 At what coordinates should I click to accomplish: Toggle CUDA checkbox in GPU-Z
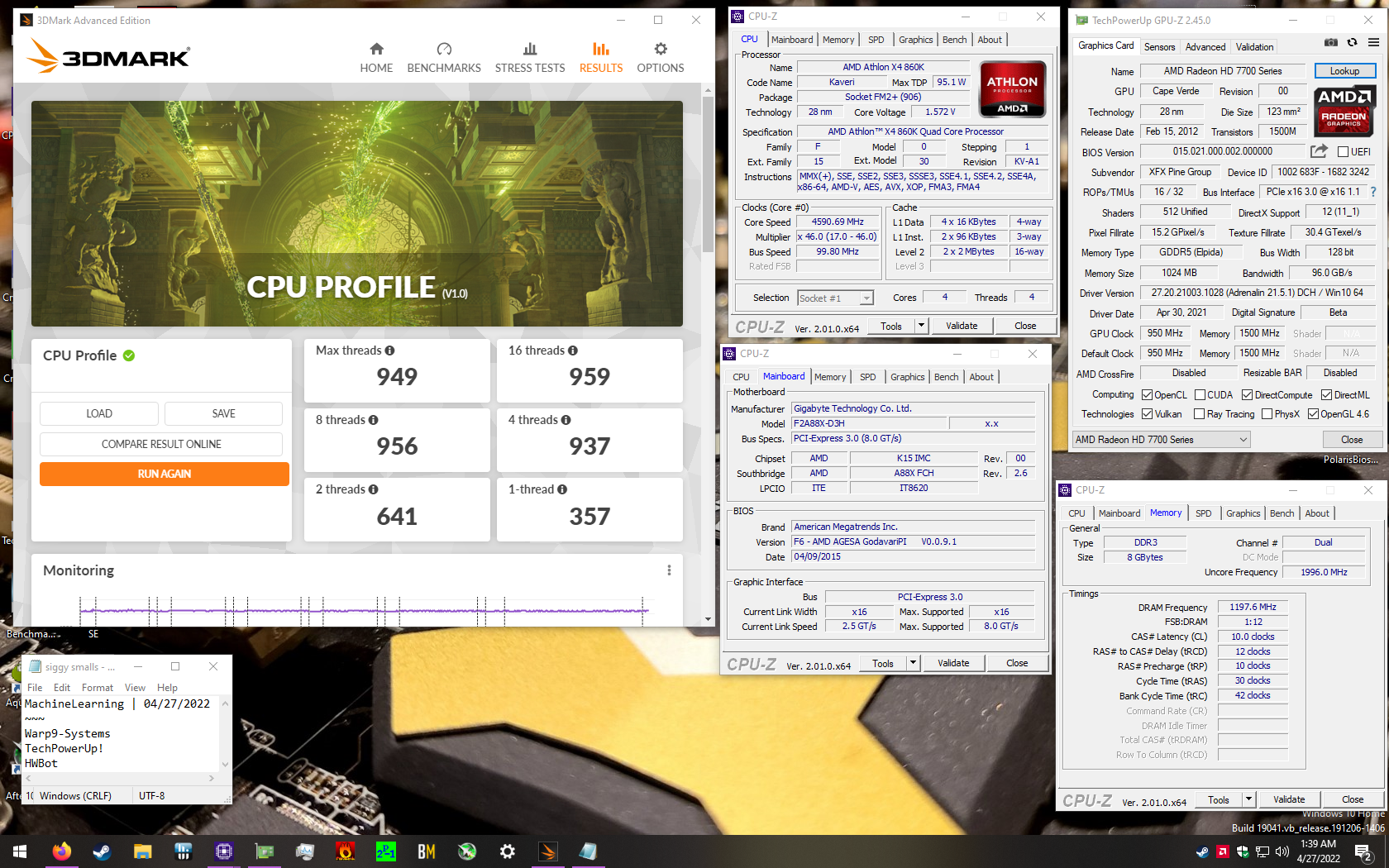pyautogui.click(x=1200, y=395)
